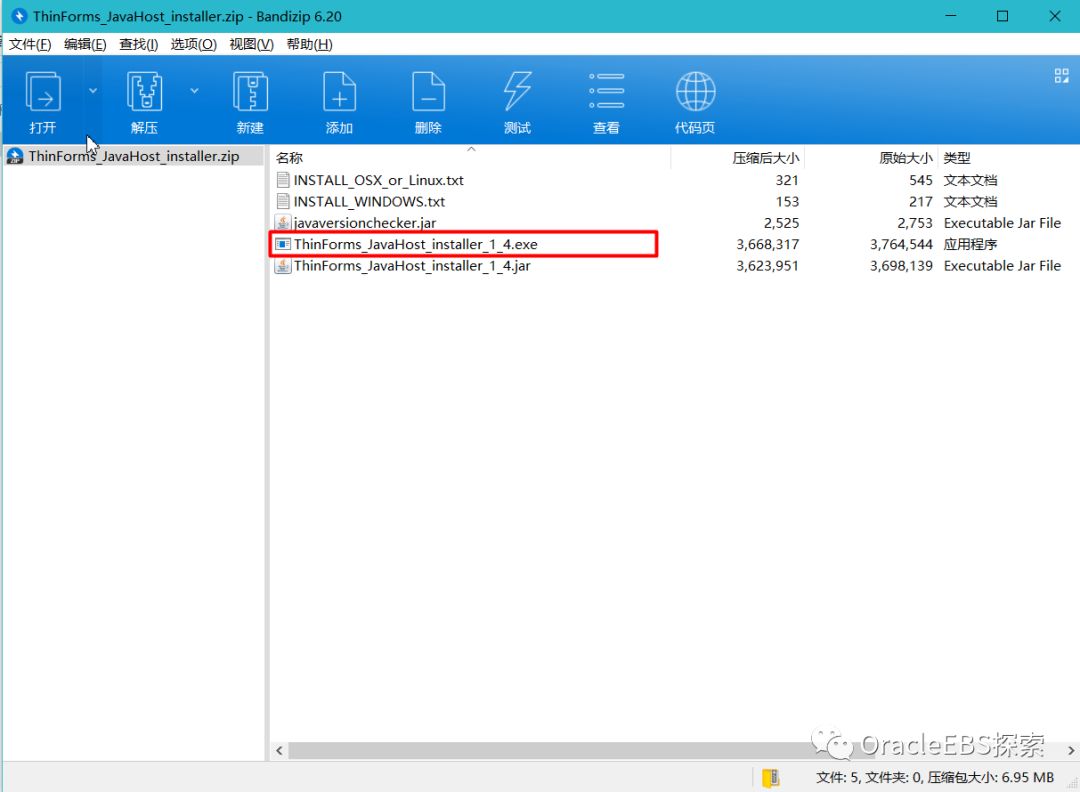The height and width of the screenshot is (792, 1080).
Task: Click the text file icon of INSTALL_WINDOWS.txt
Action: (282, 202)
